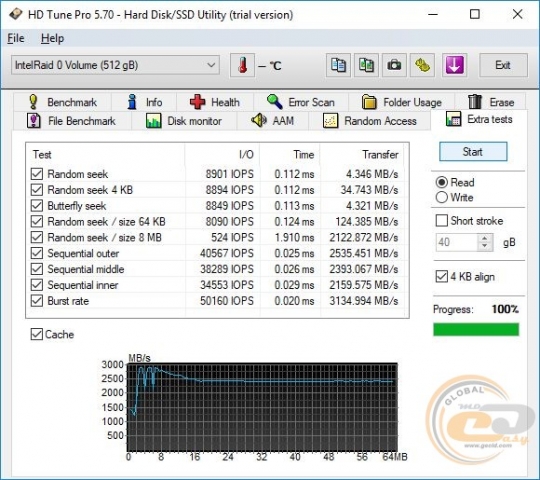The image size is (540, 480).
Task: Open the Folder Usage tab
Action: [x=402, y=102]
